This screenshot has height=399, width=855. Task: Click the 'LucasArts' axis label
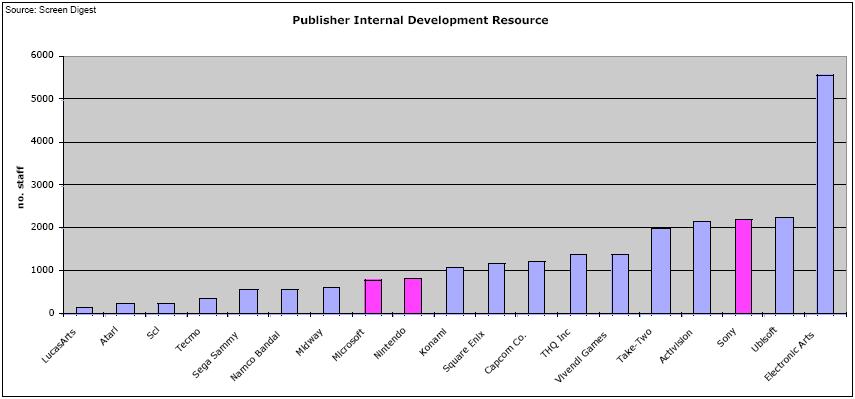tap(60, 345)
